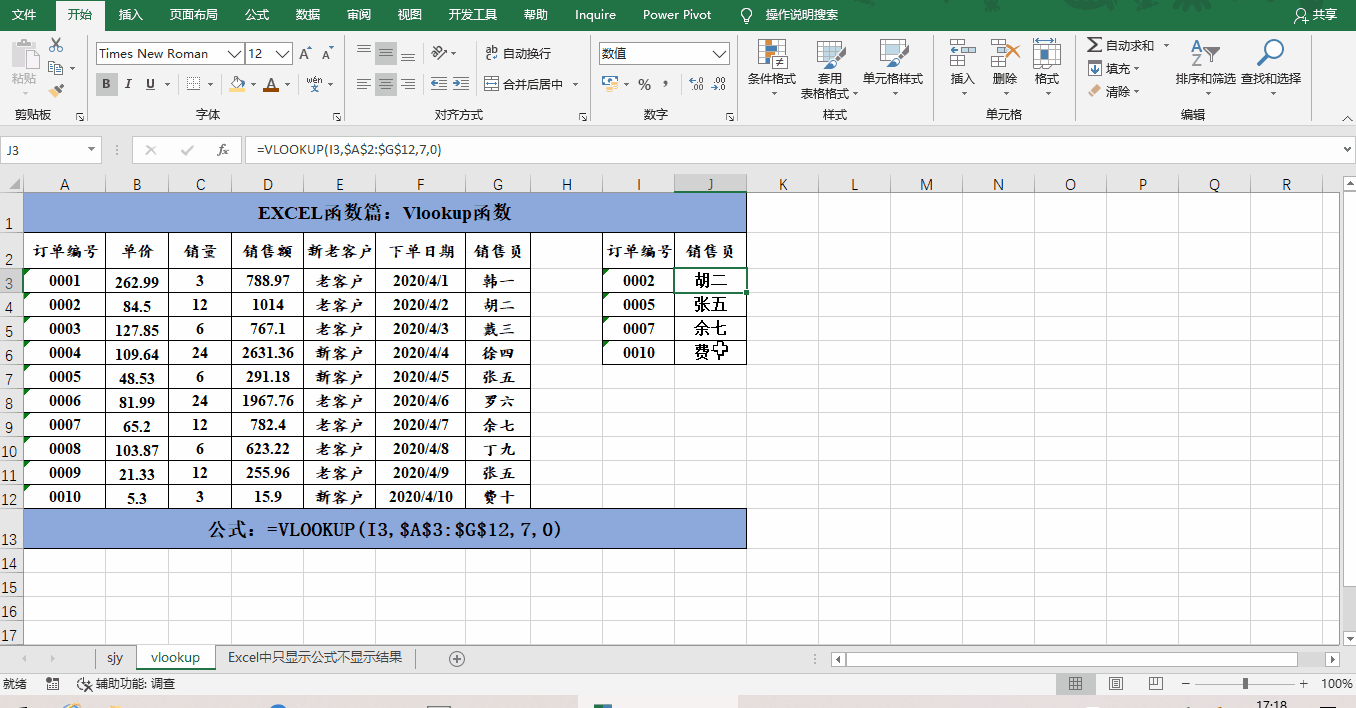Toggle Underline formatting
The width and height of the screenshot is (1356, 708).
click(x=151, y=84)
